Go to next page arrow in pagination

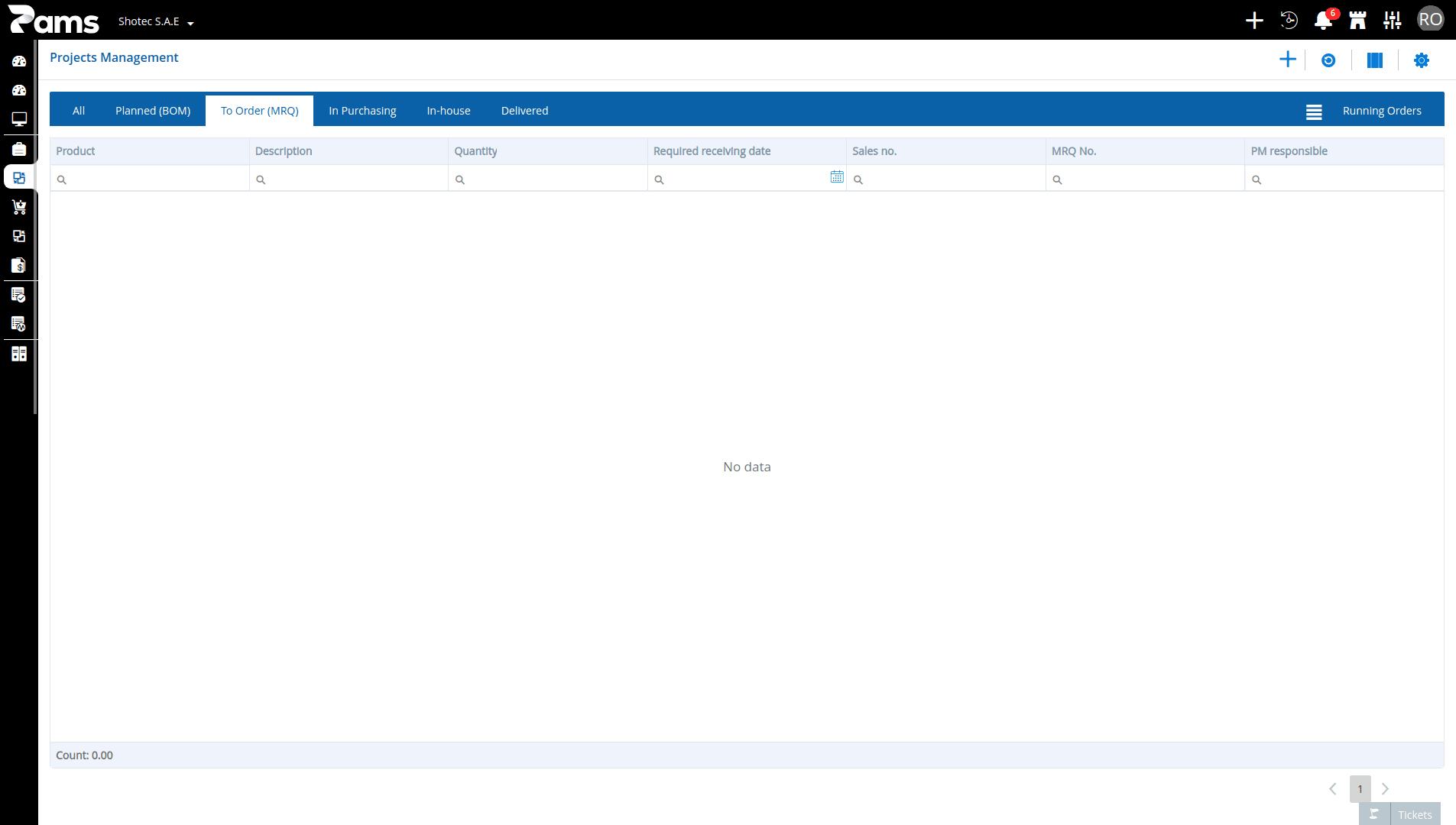click(x=1385, y=789)
